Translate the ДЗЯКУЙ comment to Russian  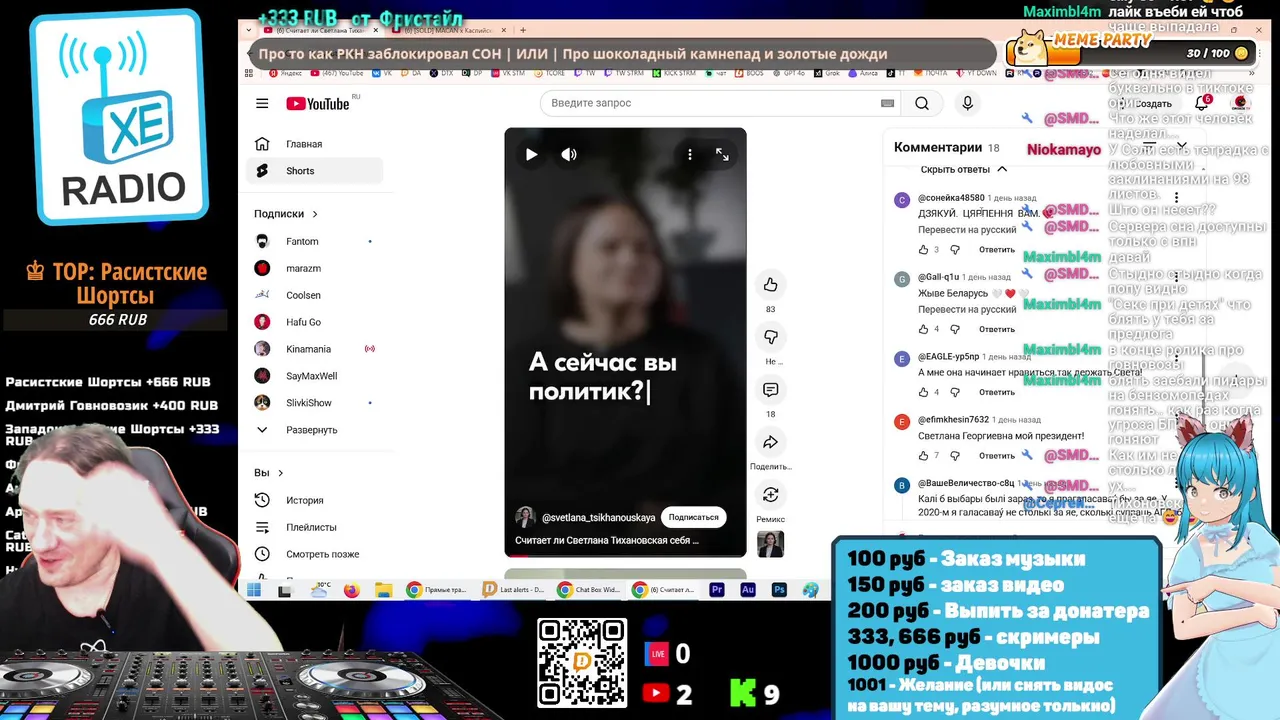pyautogui.click(x=967, y=230)
